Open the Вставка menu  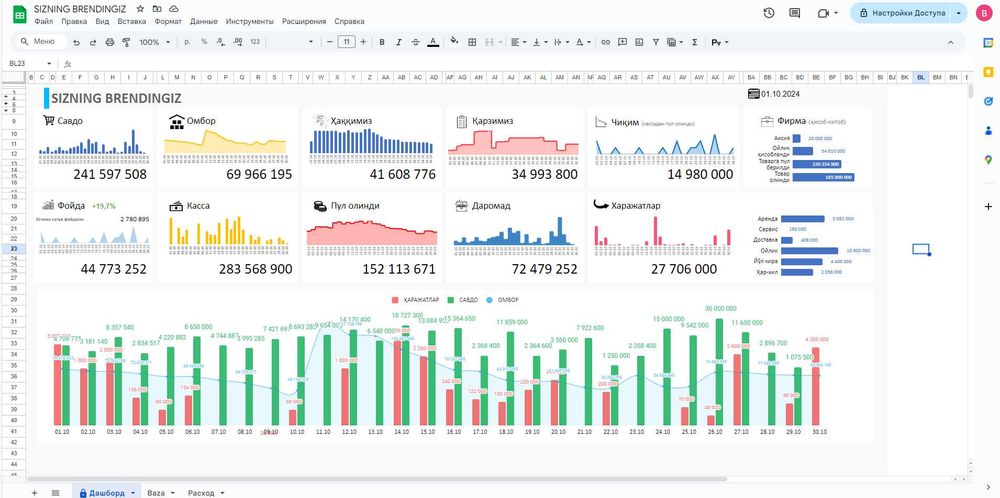point(131,21)
